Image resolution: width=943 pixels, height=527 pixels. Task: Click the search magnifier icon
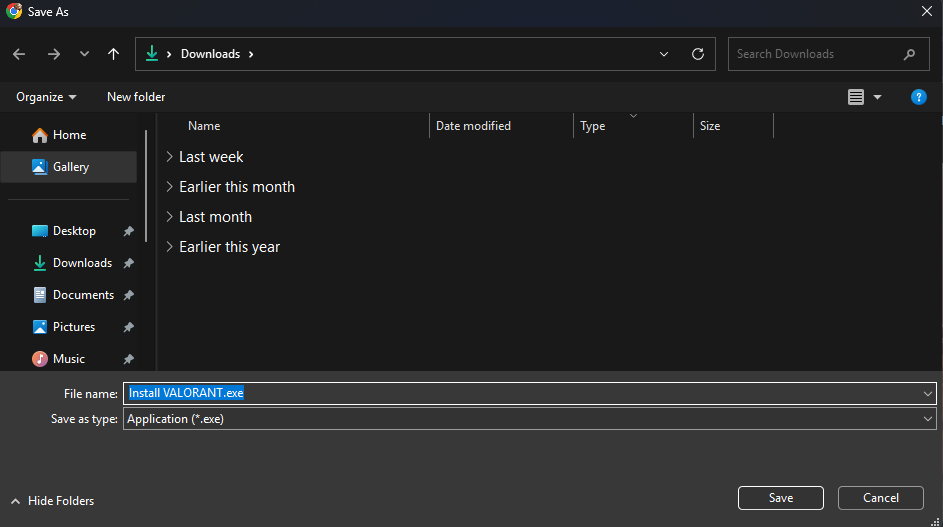909,54
